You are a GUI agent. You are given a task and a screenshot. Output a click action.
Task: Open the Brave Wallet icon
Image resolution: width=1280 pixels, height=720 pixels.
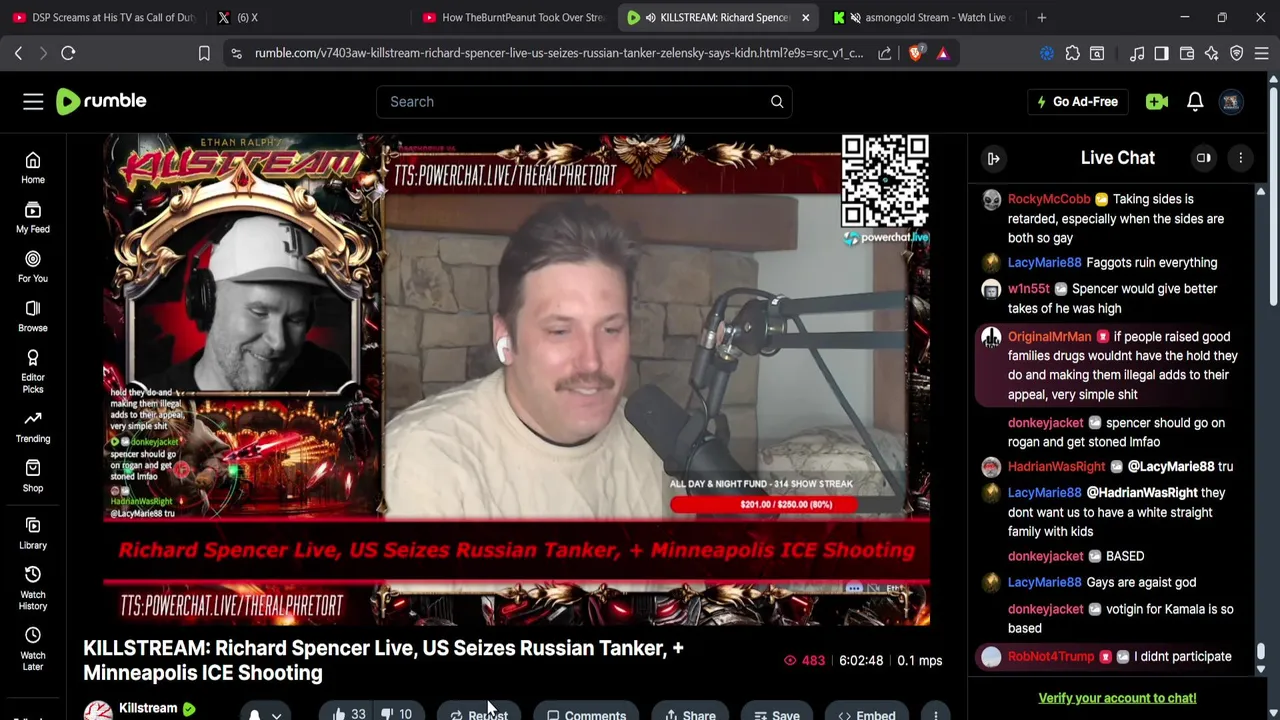[1187, 53]
